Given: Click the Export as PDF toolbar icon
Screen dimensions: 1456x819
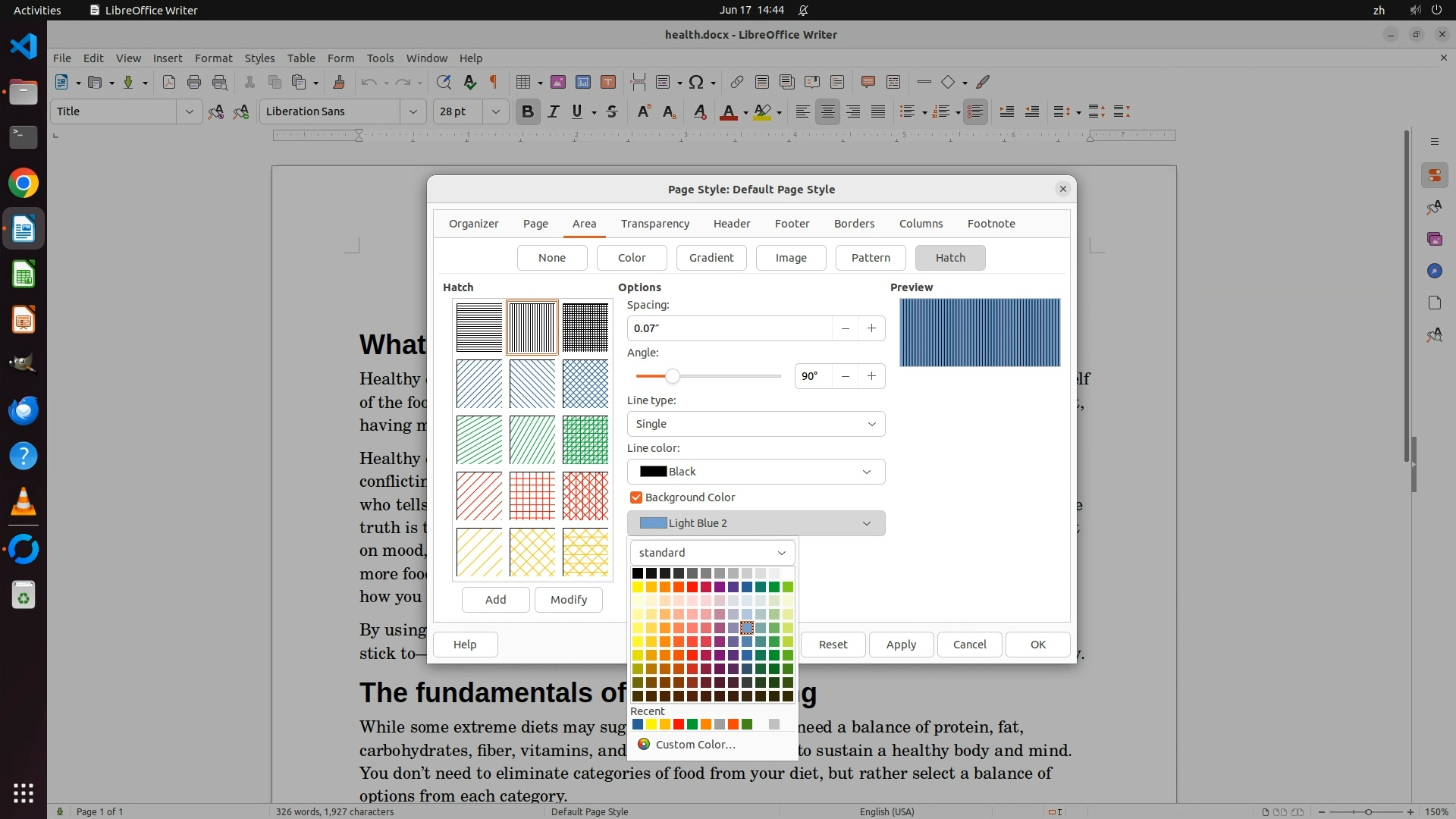Looking at the screenshot, I should (x=169, y=83).
